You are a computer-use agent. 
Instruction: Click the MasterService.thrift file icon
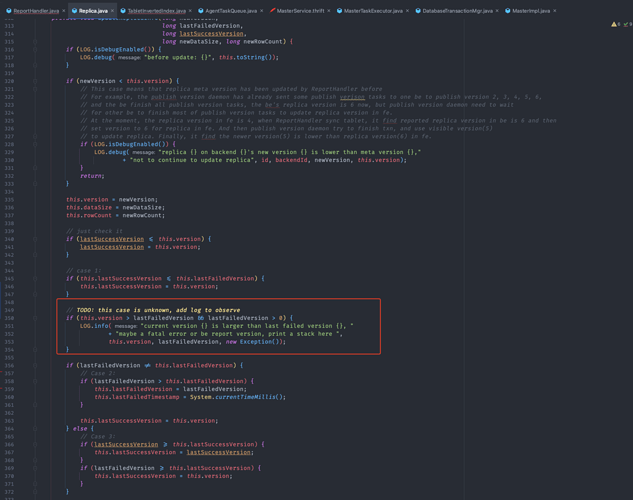tap(273, 11)
